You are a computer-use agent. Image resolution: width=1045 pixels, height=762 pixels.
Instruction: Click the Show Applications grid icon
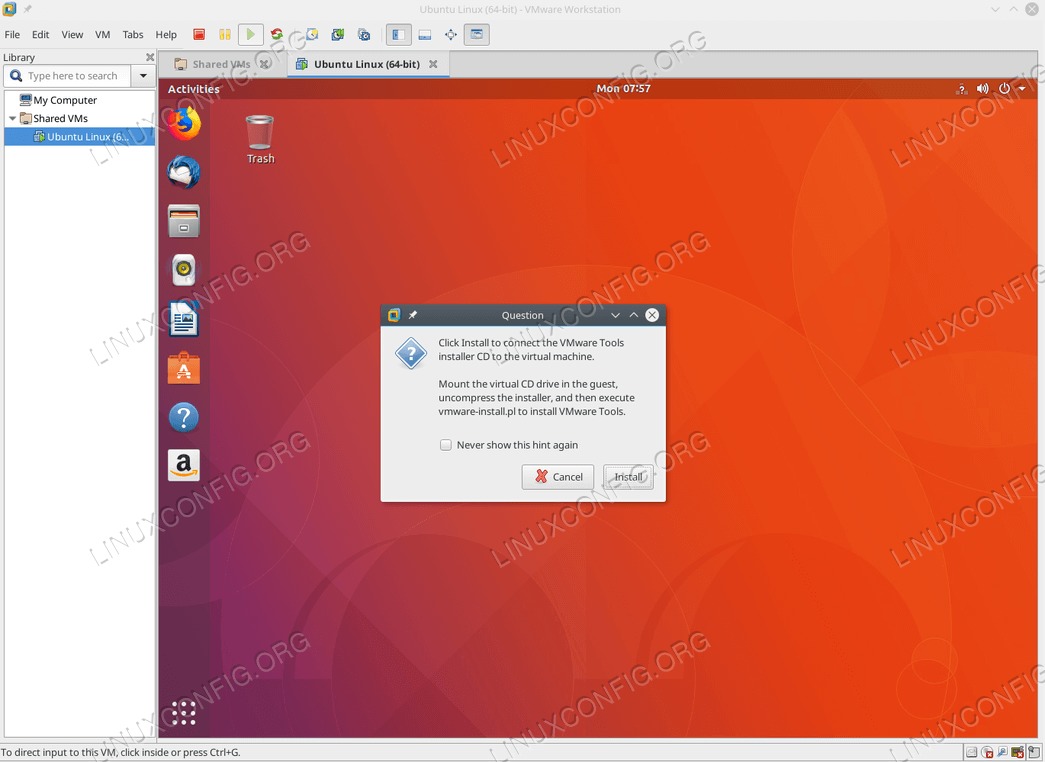[184, 713]
